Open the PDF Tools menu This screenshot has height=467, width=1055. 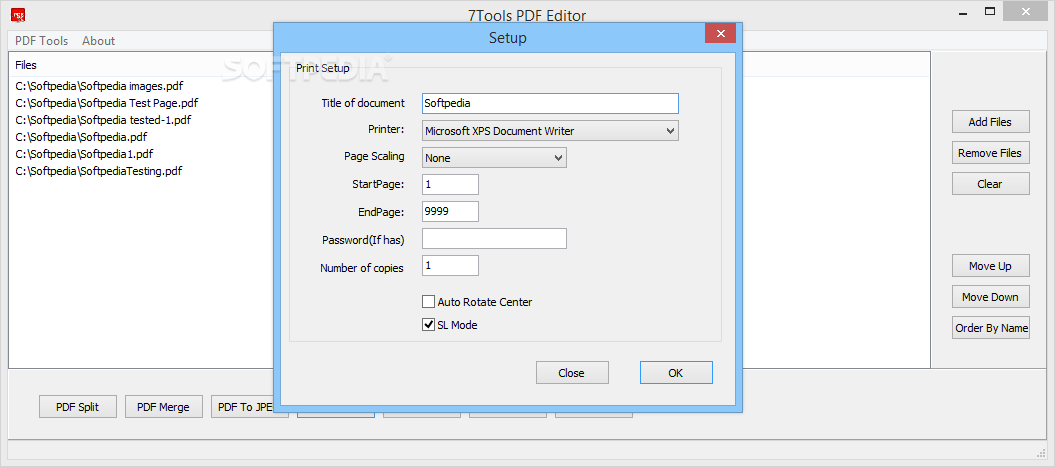42,41
